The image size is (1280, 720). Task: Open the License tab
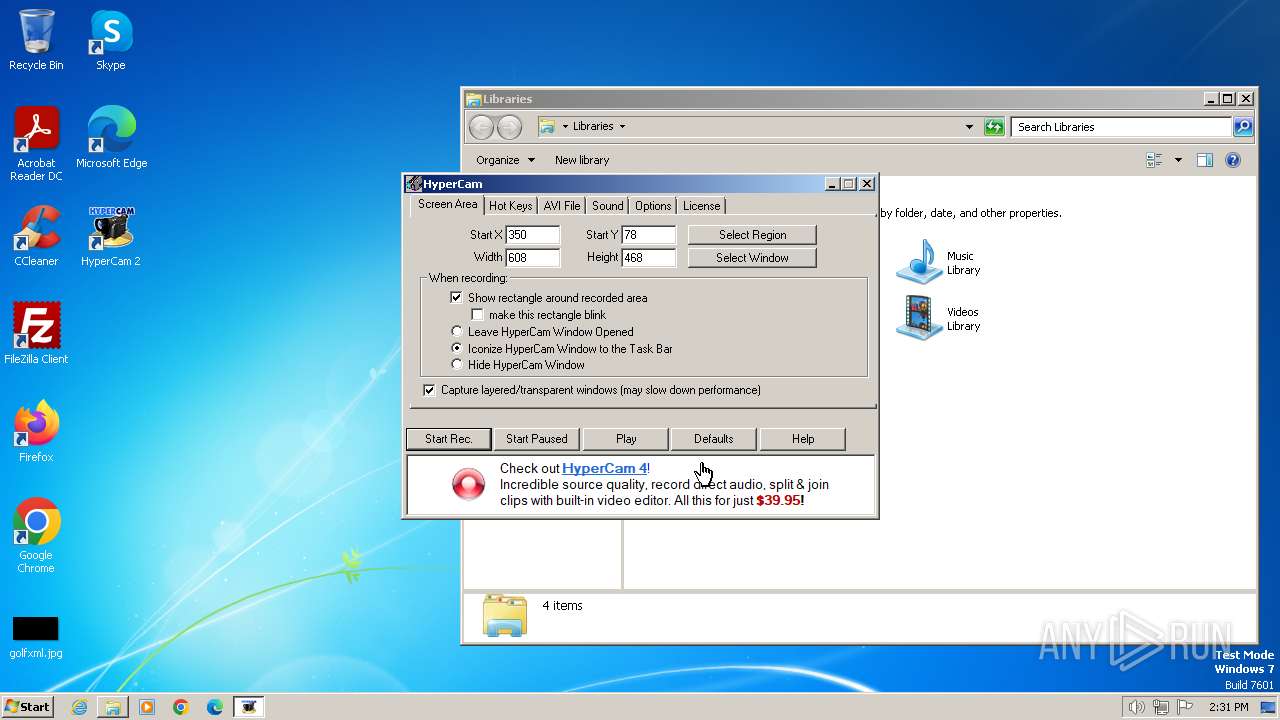pyautogui.click(x=701, y=206)
